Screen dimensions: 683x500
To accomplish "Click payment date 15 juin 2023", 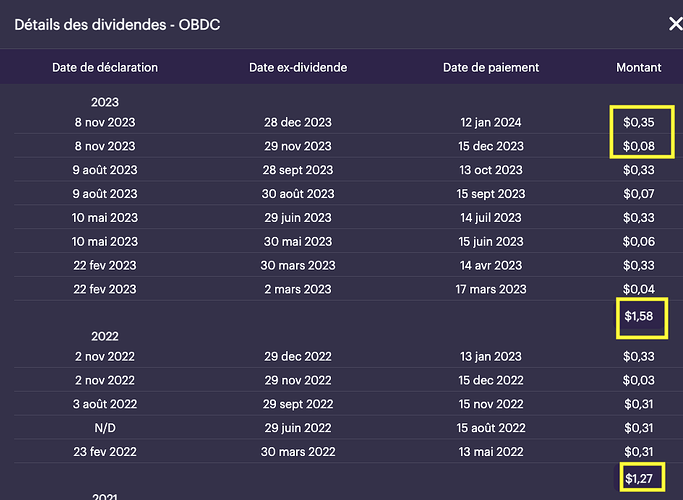I will tap(491, 241).
